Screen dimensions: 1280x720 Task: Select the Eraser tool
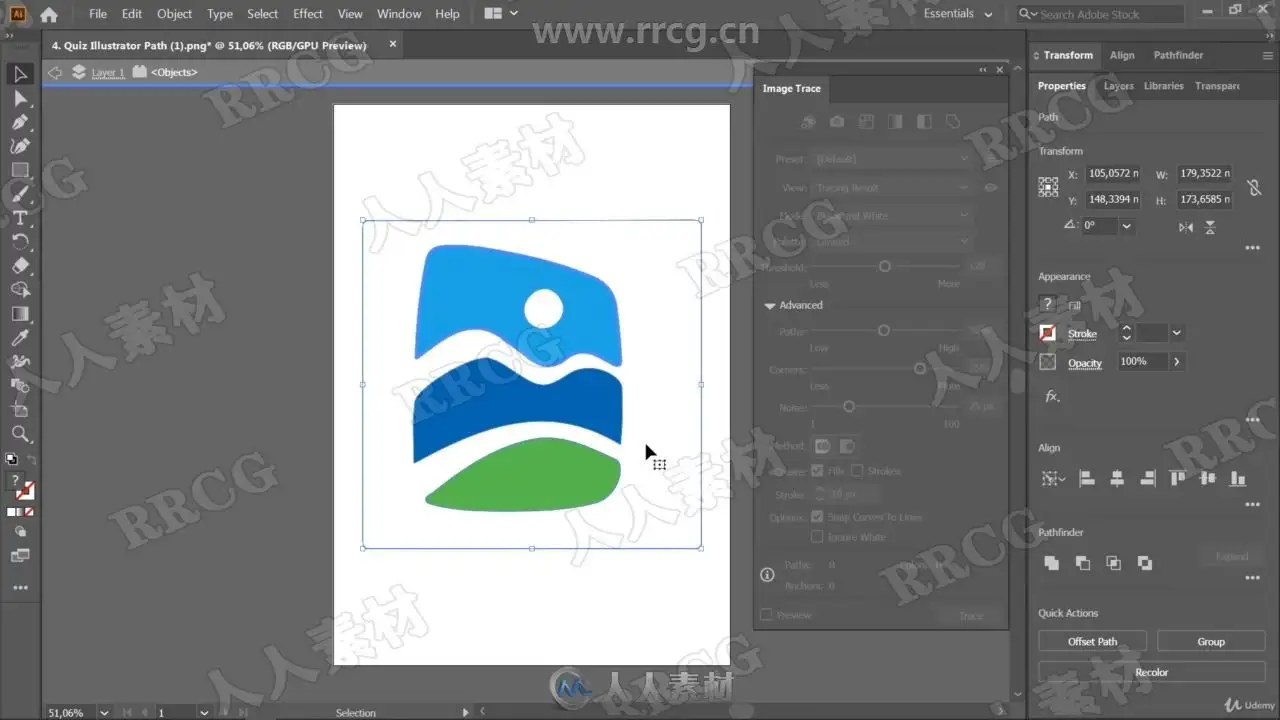20,266
